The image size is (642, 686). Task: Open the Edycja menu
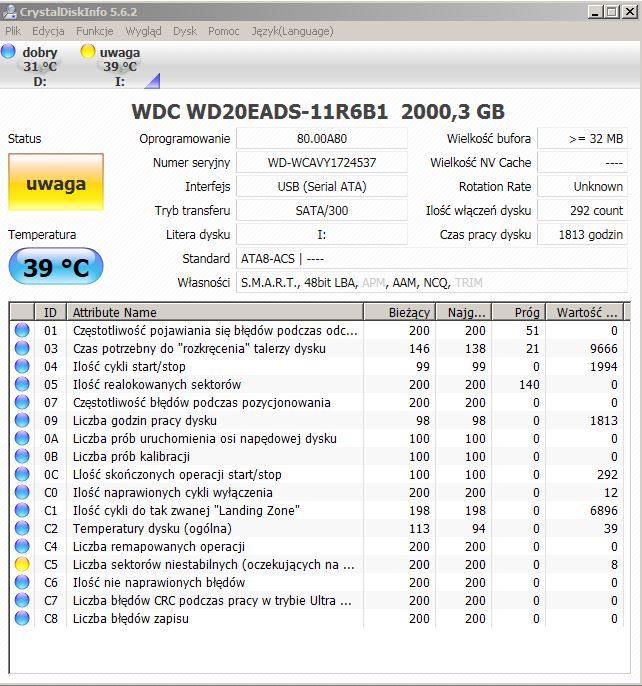tap(48, 31)
